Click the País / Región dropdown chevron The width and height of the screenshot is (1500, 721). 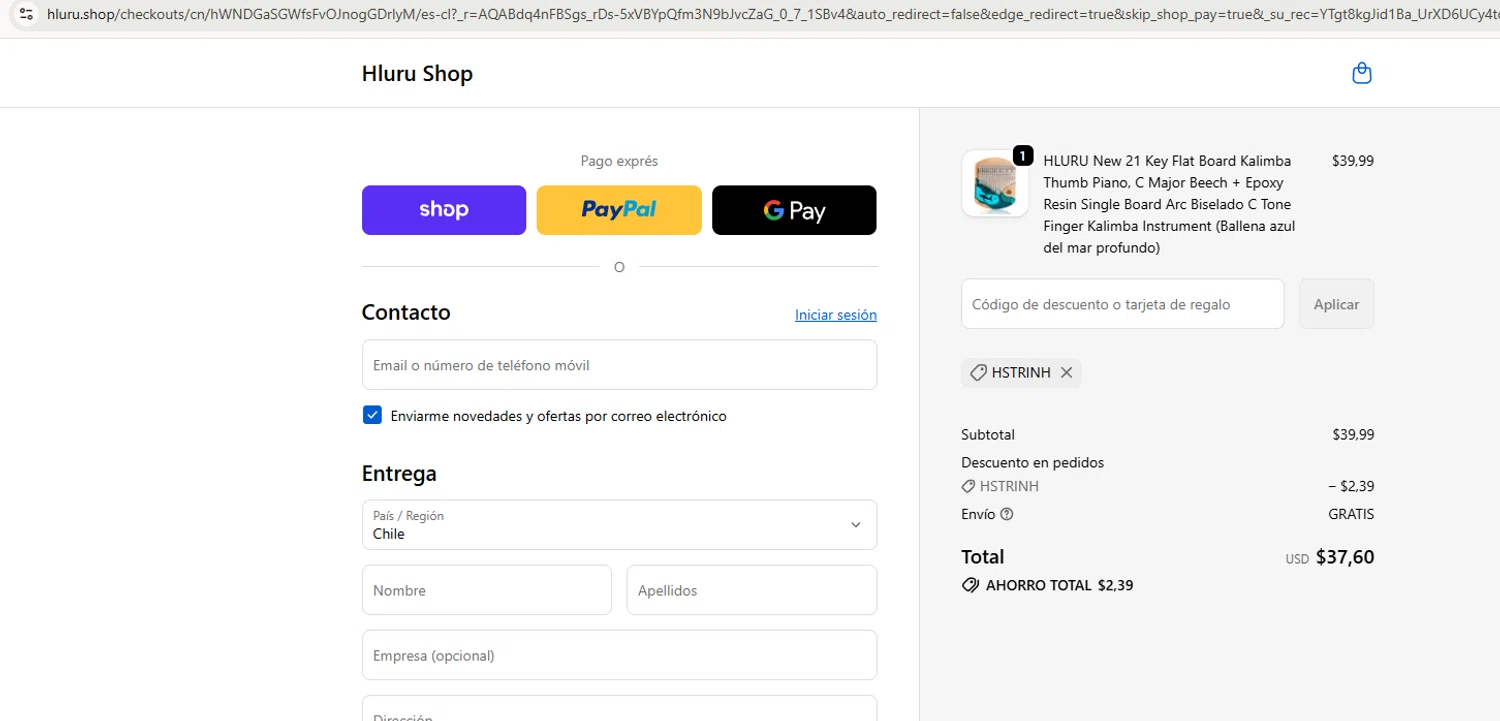click(855, 525)
